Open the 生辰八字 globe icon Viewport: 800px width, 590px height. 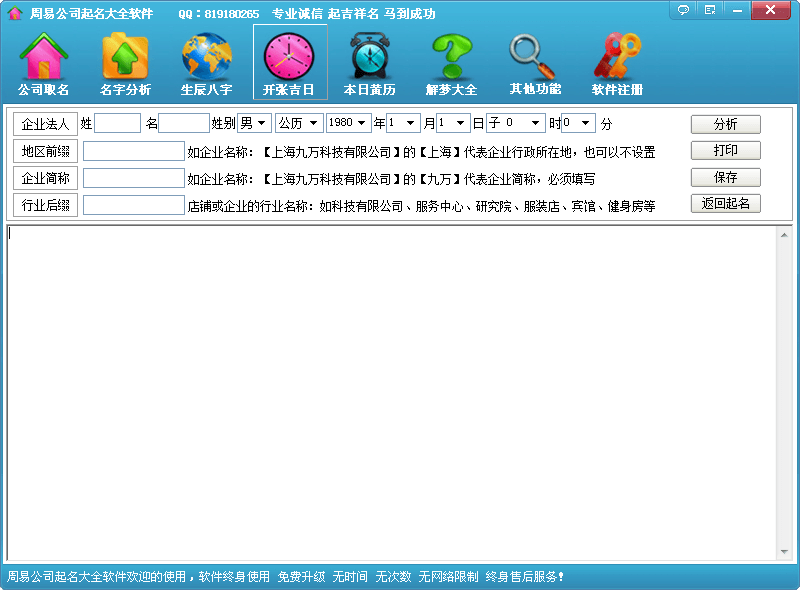tap(206, 59)
